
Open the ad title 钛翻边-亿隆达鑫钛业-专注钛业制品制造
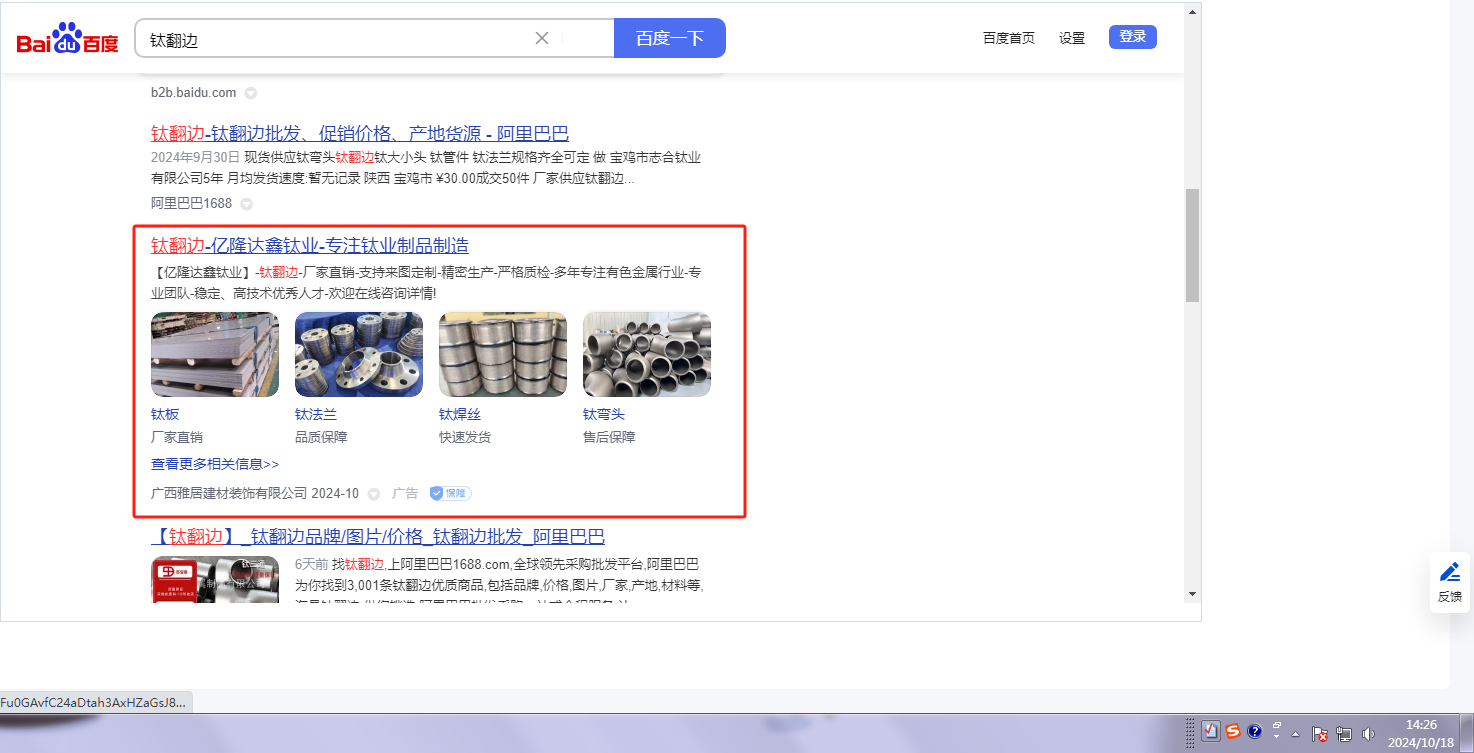click(x=310, y=246)
